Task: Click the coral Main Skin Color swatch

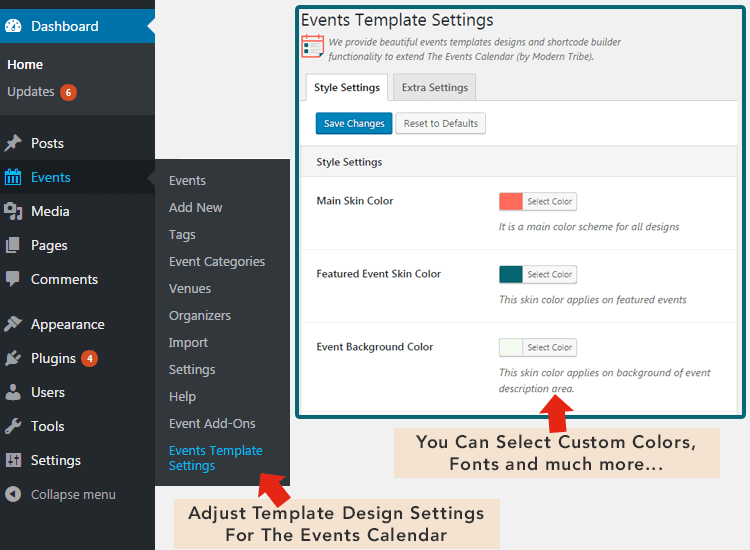Action: coord(511,201)
